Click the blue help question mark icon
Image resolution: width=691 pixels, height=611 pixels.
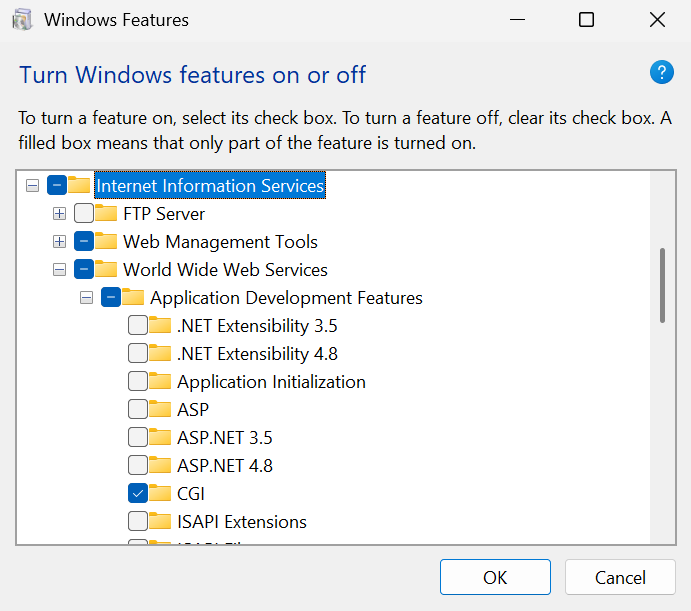pyautogui.click(x=662, y=72)
